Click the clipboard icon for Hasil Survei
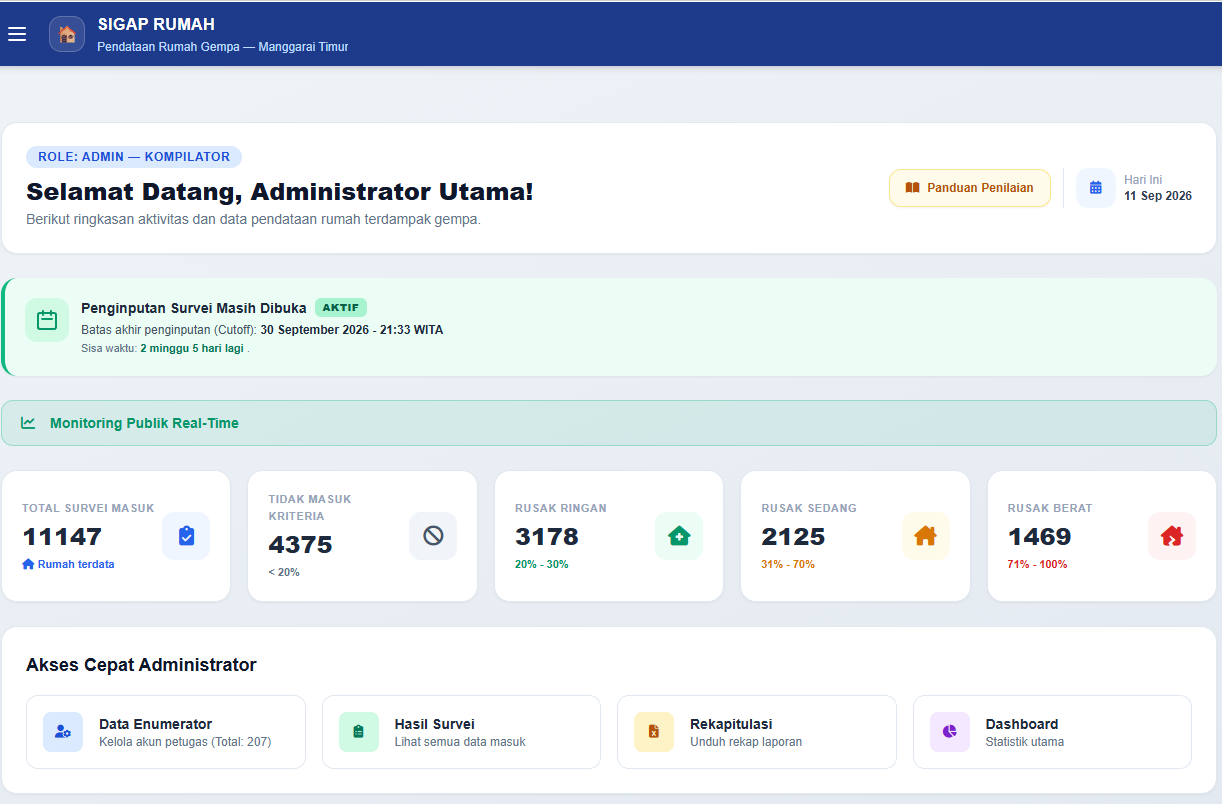Viewport: 1222px width, 804px height. [359, 732]
